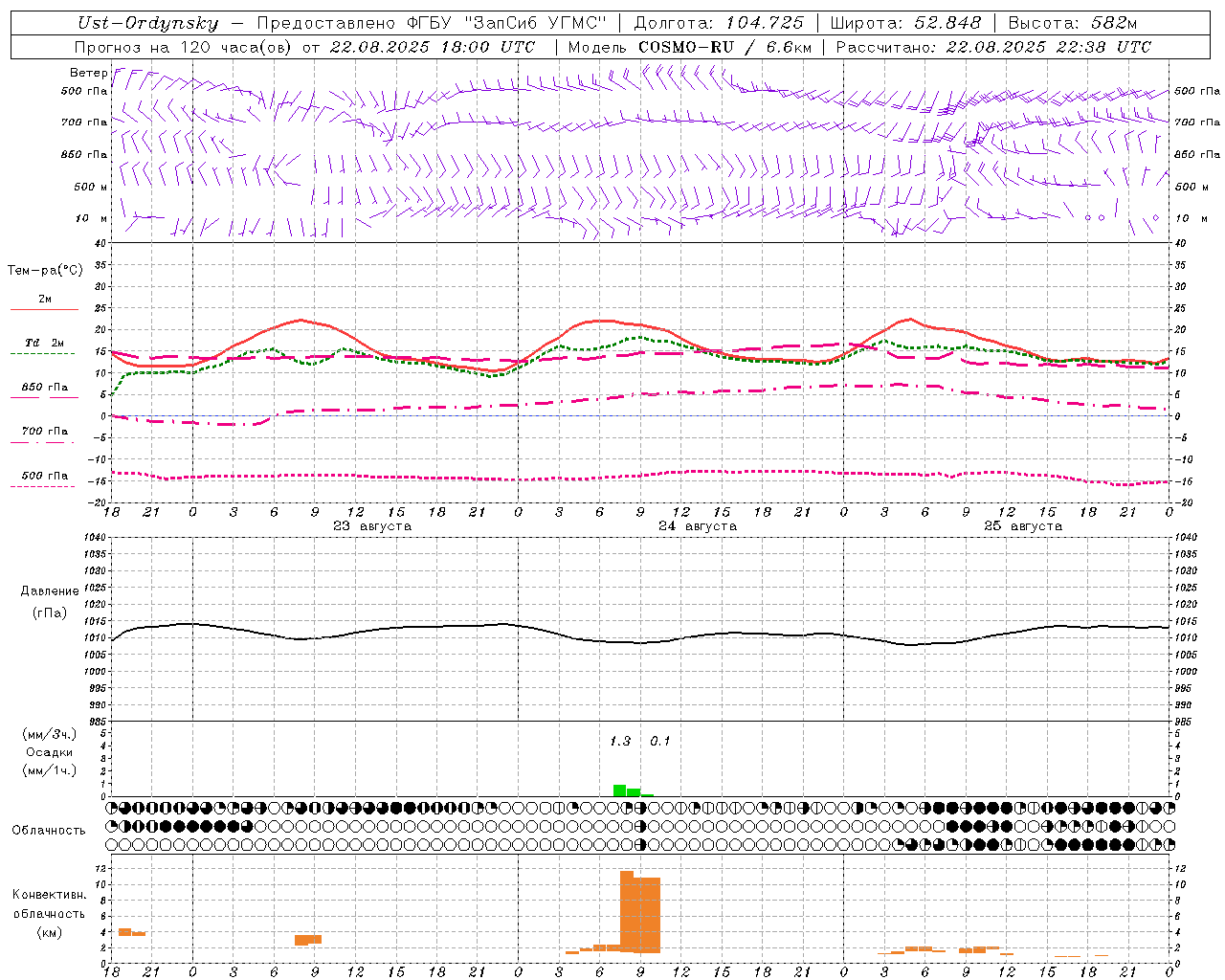Click the 0.1 precipitation amount value
The height and width of the screenshot is (980, 1225).
pos(660,742)
